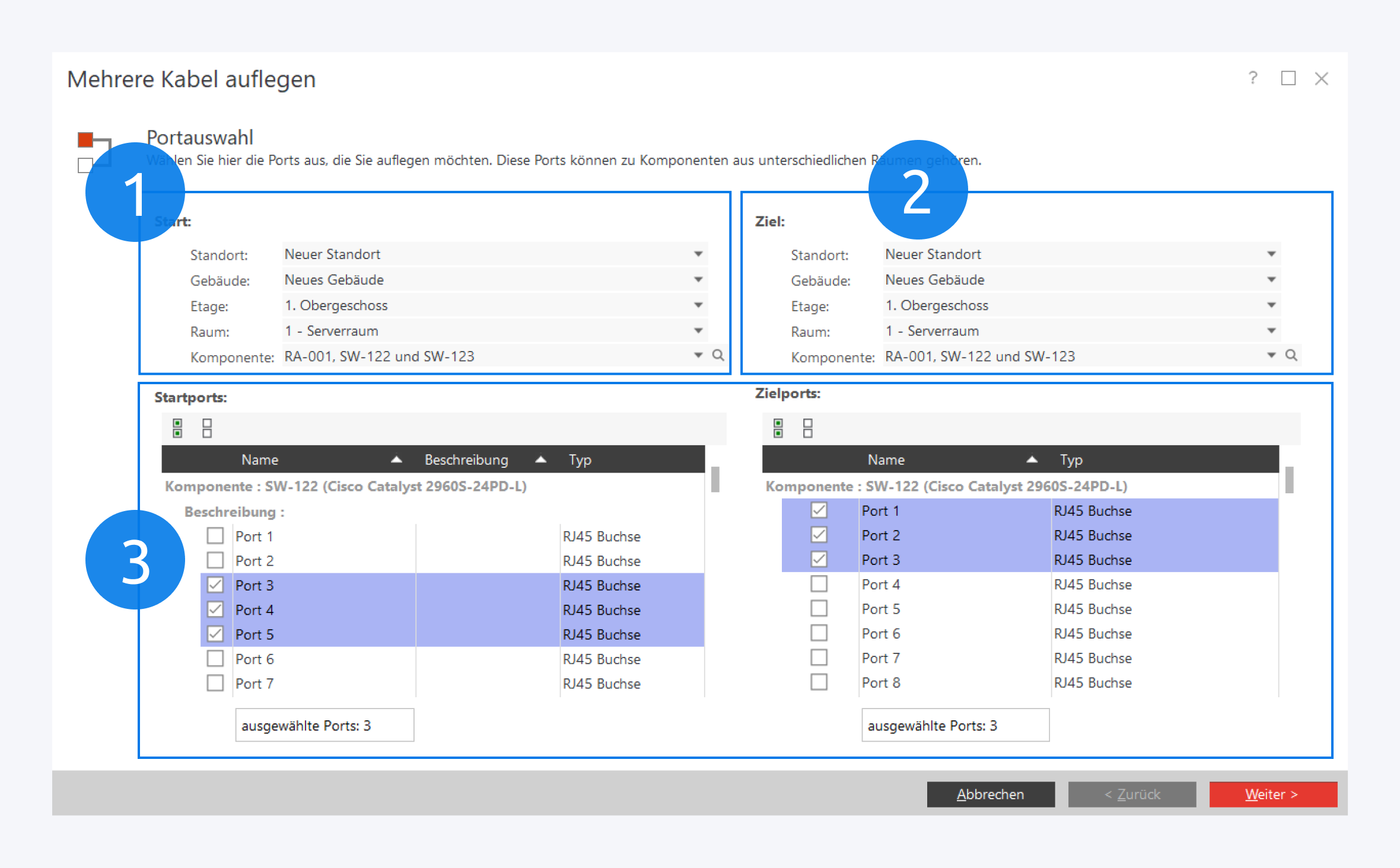Sort Zielports by Name column header

coord(886,459)
